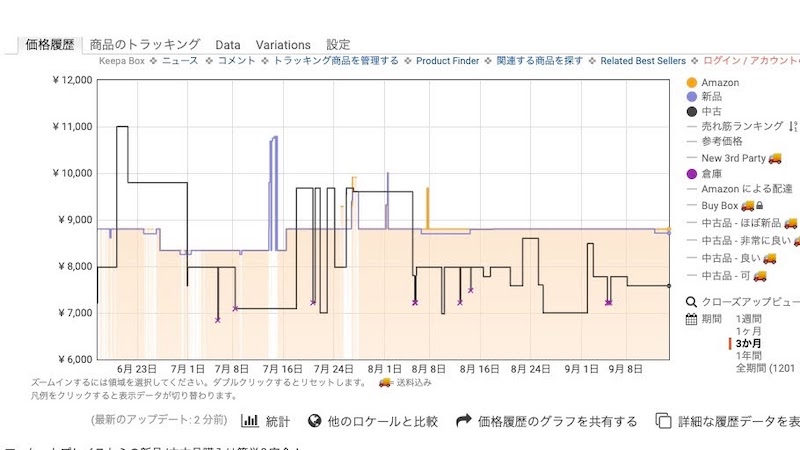Open the 設定 tab
The image size is (800, 450).
click(338, 44)
